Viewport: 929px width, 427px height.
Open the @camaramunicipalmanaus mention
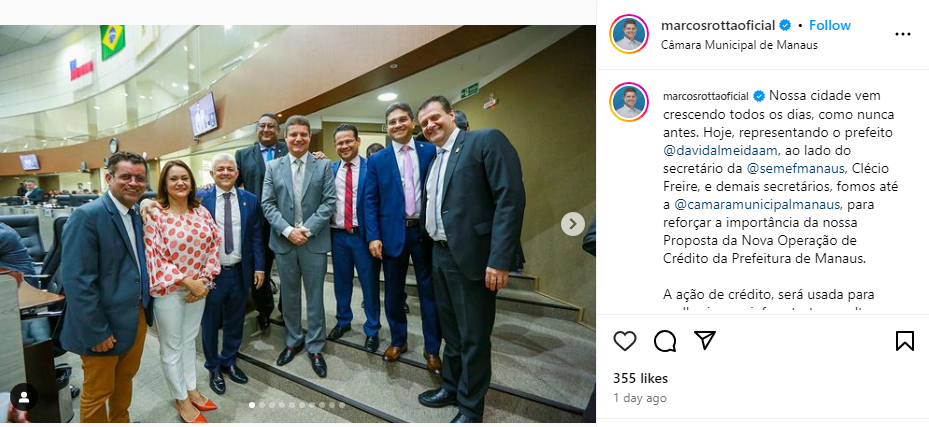point(757,205)
